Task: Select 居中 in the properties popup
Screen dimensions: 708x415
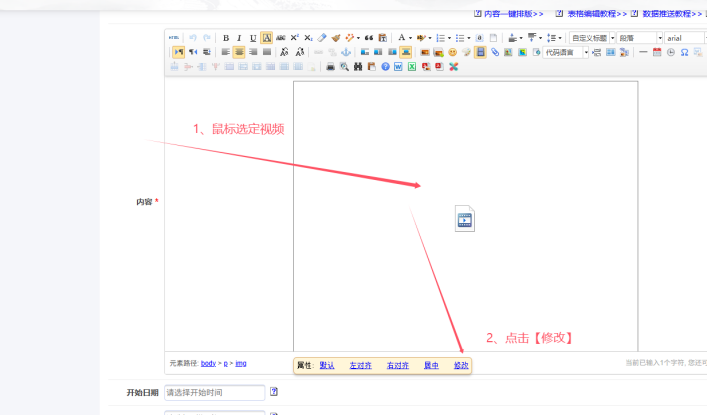Action: click(x=431, y=366)
